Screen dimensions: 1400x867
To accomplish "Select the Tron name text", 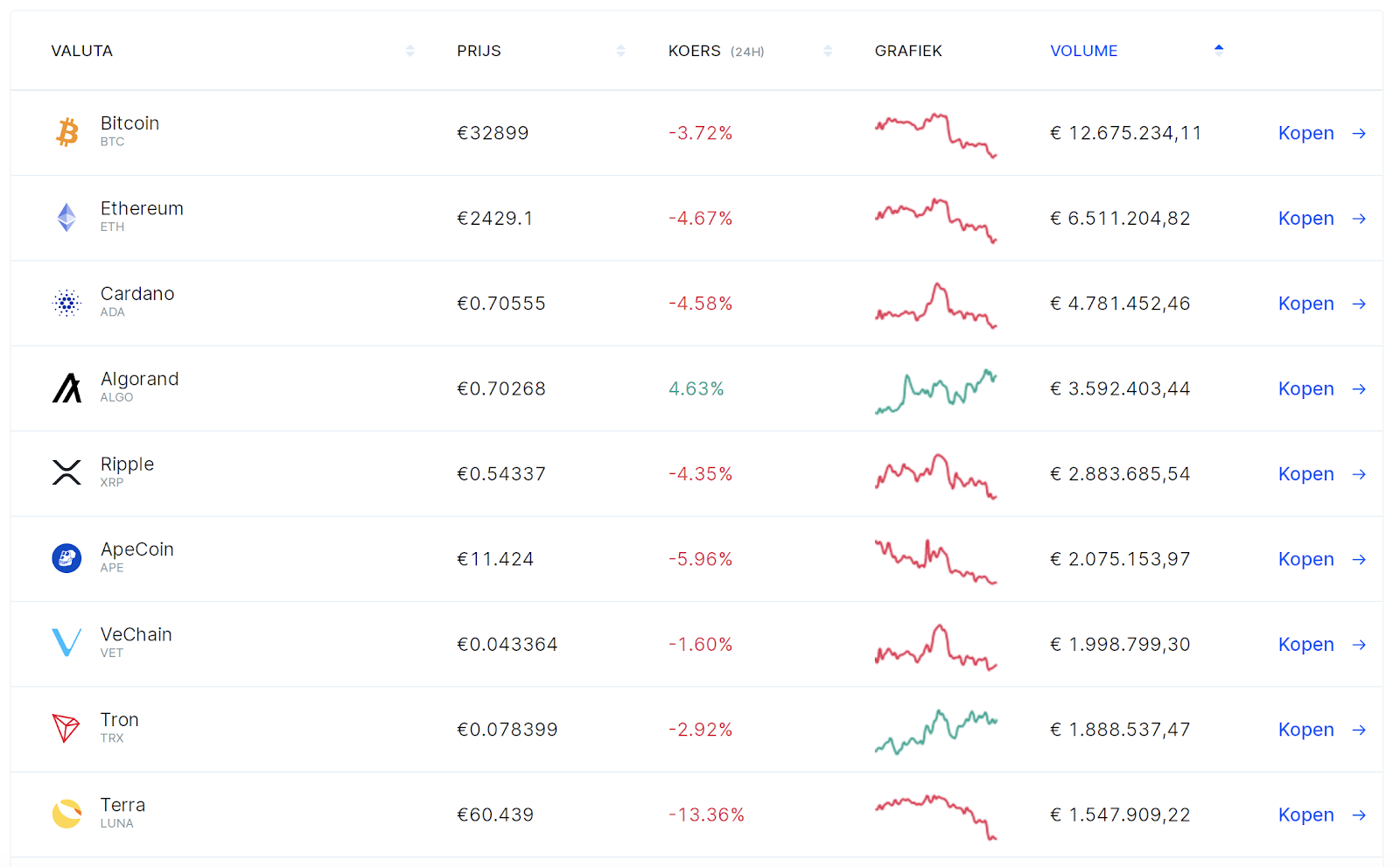I will [x=119, y=720].
